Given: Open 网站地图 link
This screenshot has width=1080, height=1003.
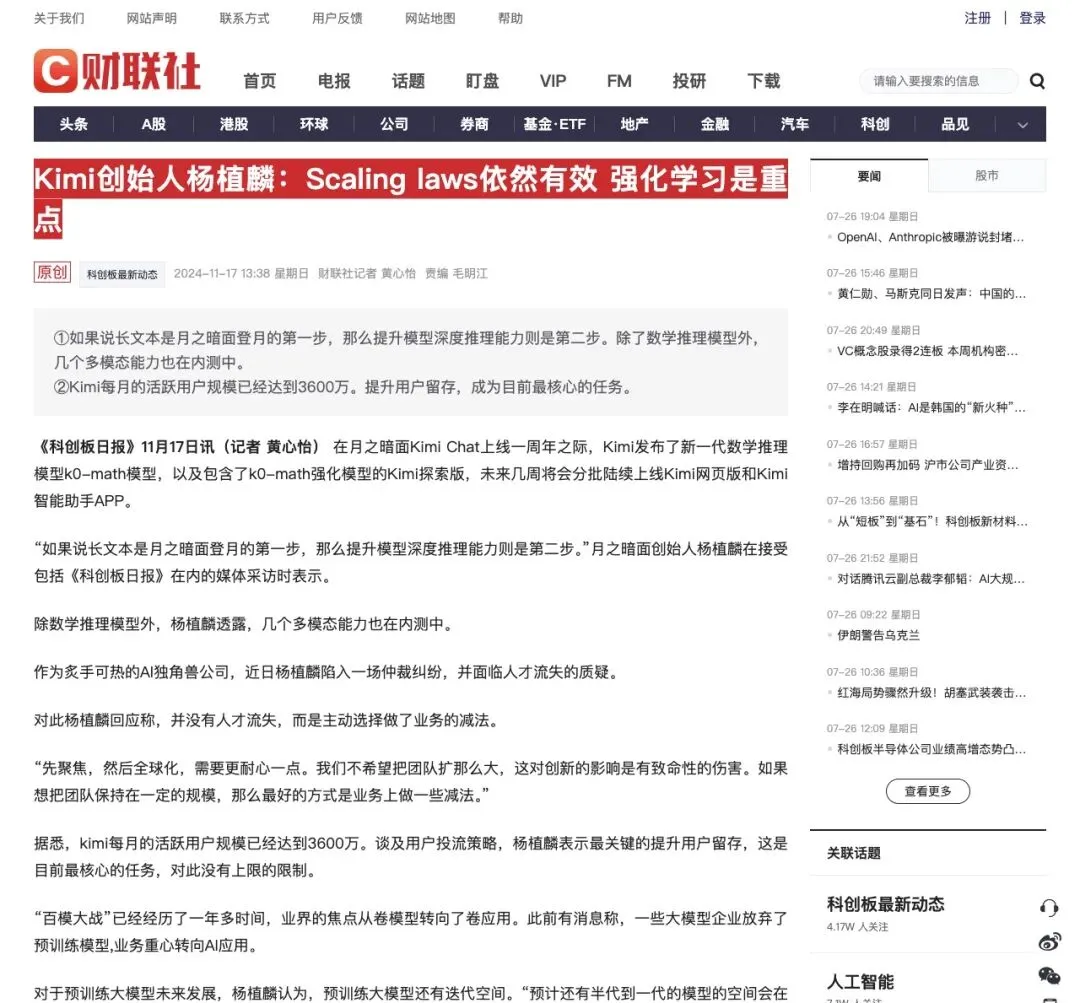Looking at the screenshot, I should [430, 19].
